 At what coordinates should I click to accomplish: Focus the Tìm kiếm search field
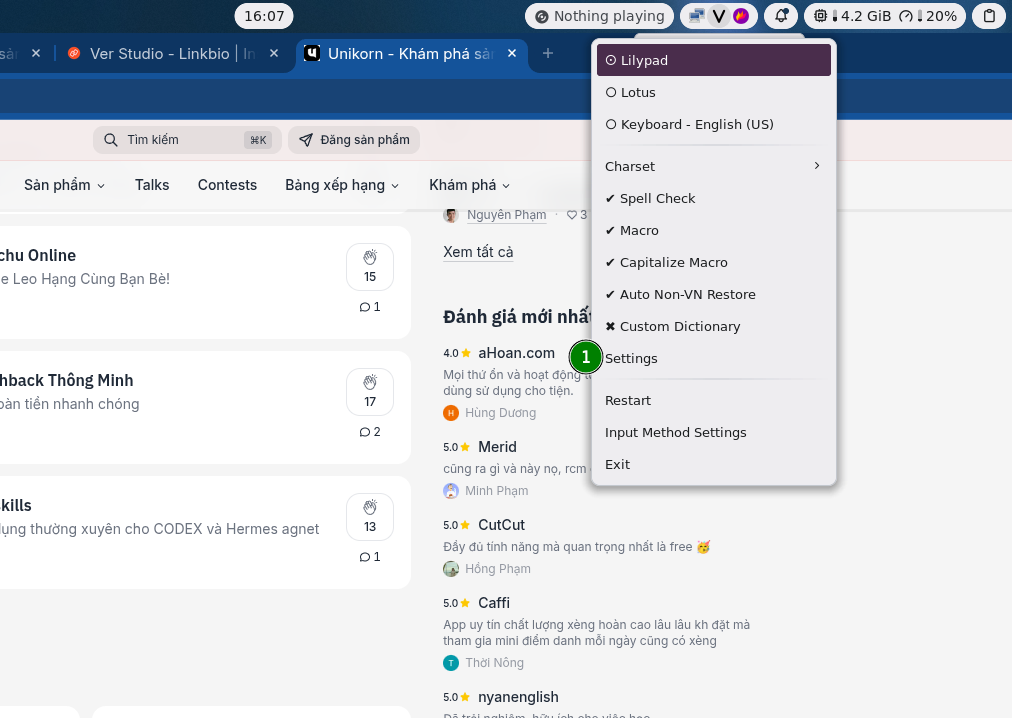pyautogui.click(x=187, y=140)
